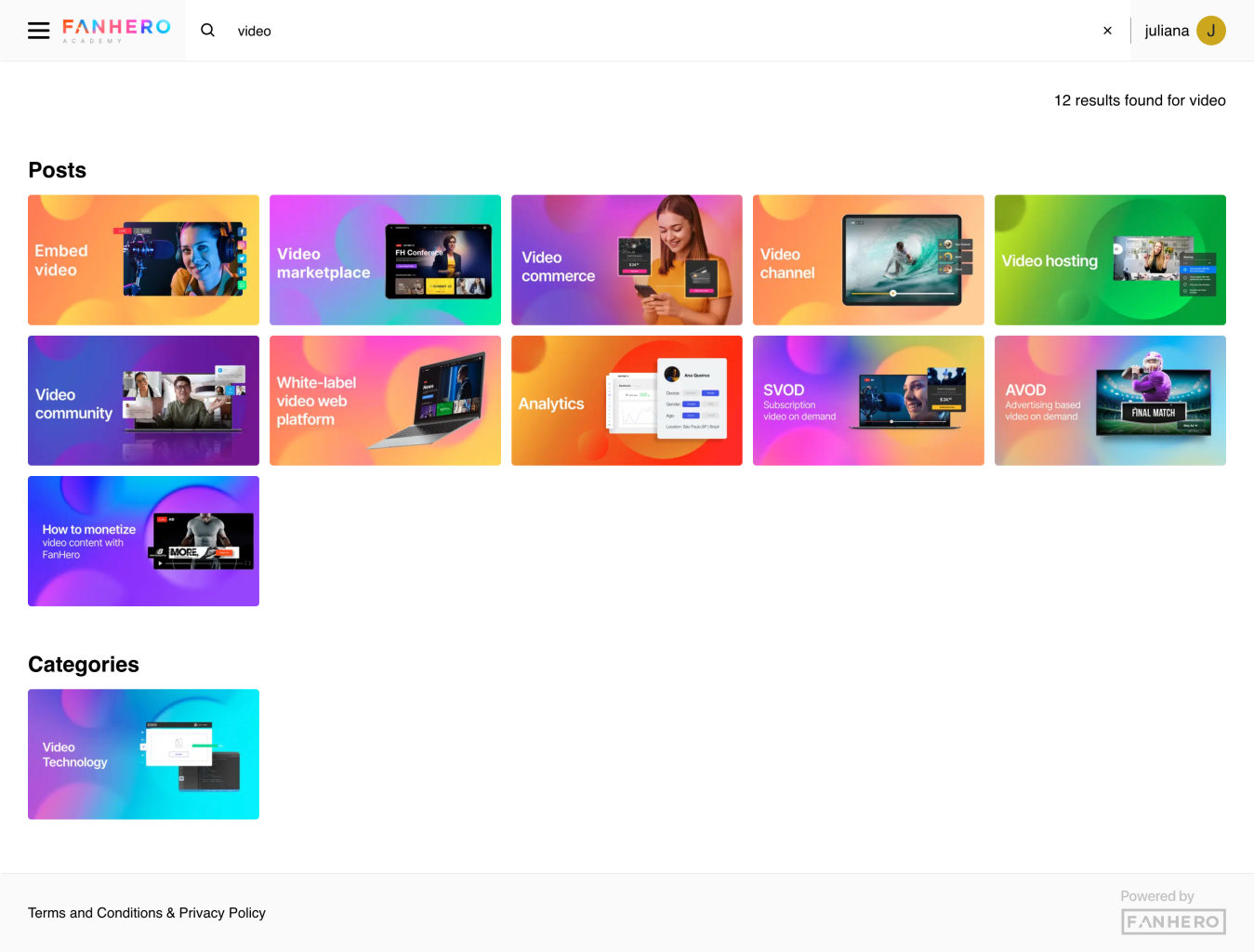Open the juliana user avatar menu
The image size is (1254, 952).
1211,31
